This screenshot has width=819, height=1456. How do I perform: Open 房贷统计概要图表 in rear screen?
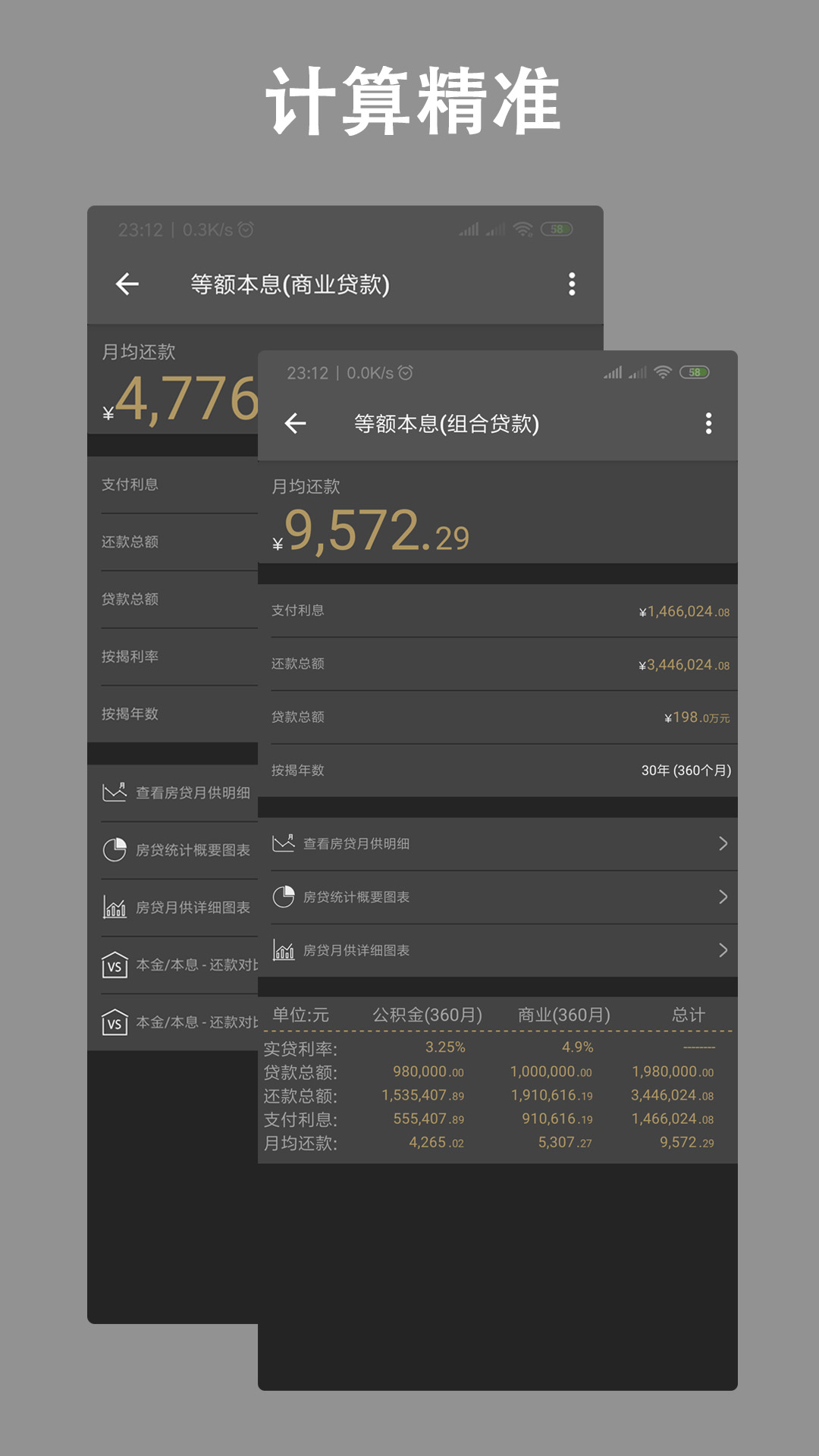tap(173, 850)
